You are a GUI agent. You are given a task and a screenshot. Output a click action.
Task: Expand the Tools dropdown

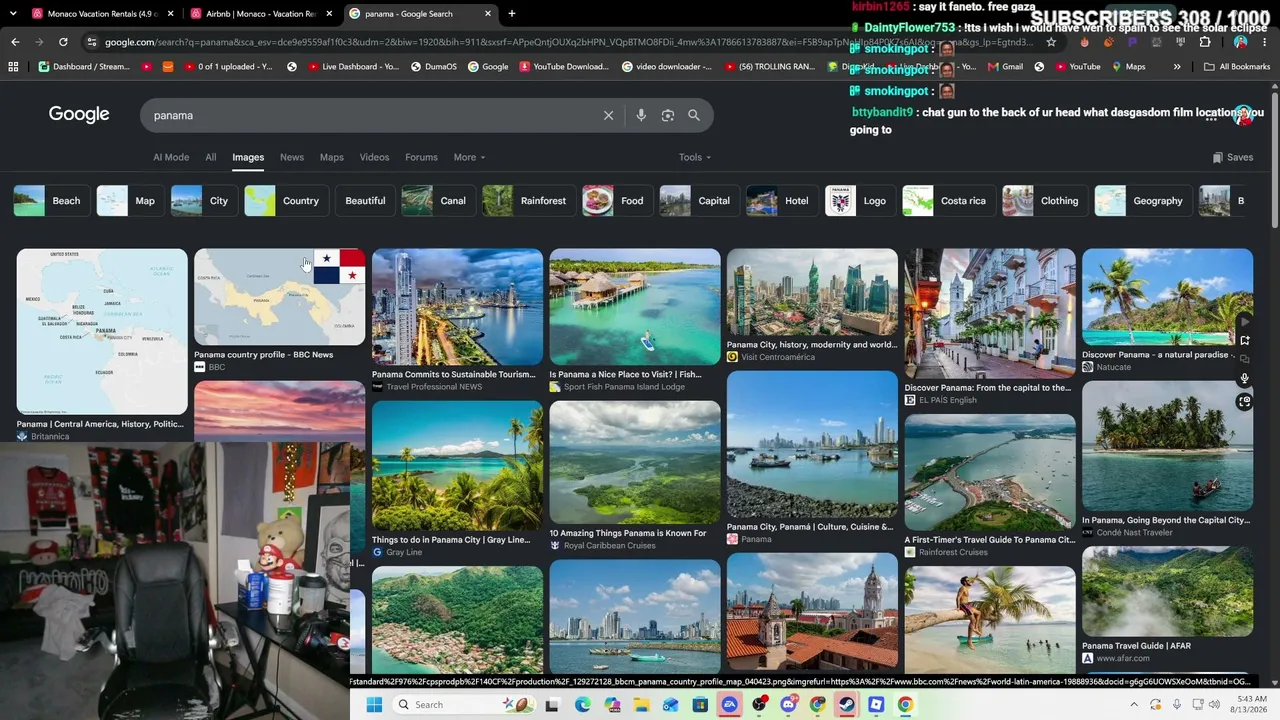[x=695, y=157]
